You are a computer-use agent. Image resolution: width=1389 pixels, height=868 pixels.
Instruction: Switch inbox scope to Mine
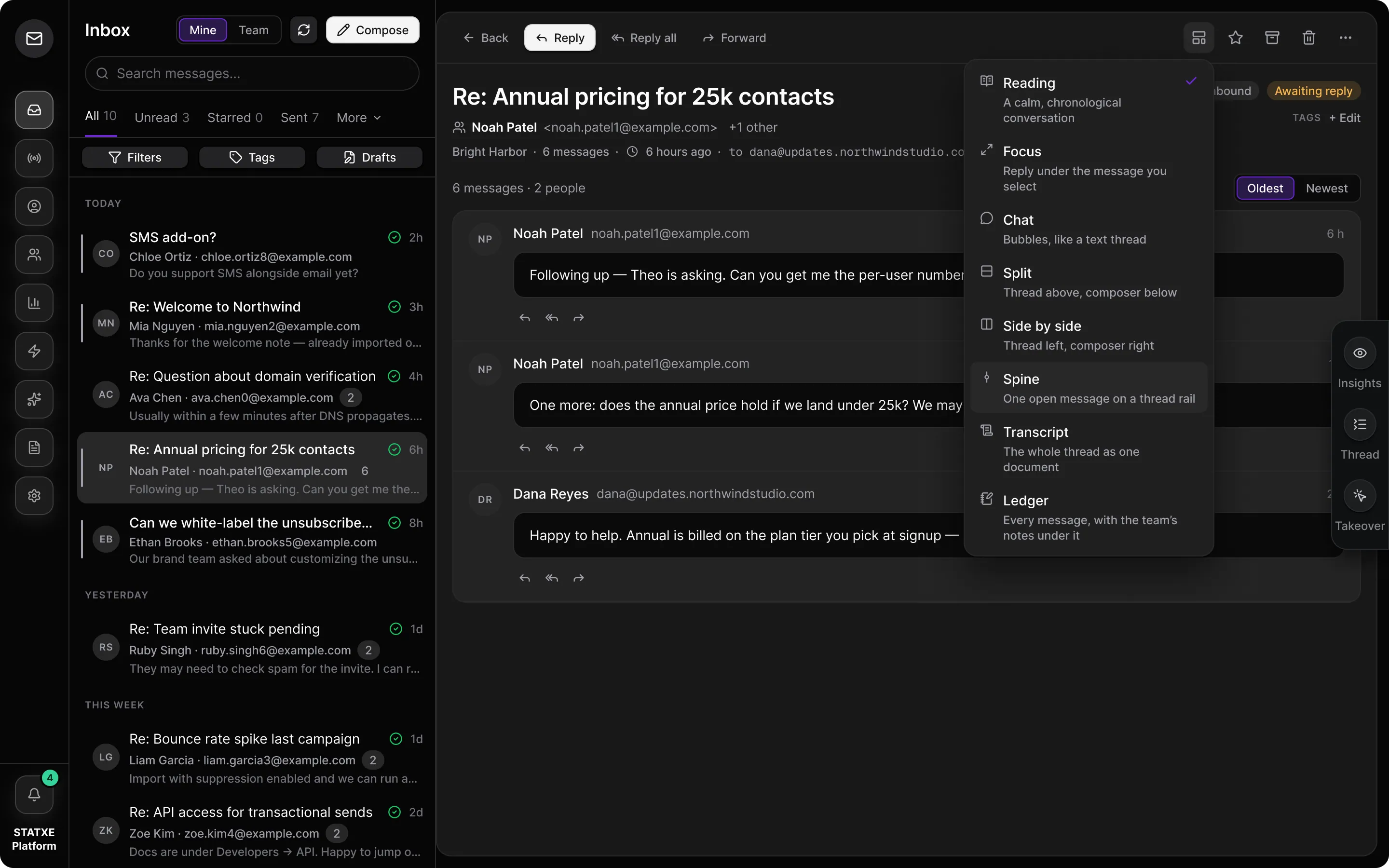[x=203, y=30]
